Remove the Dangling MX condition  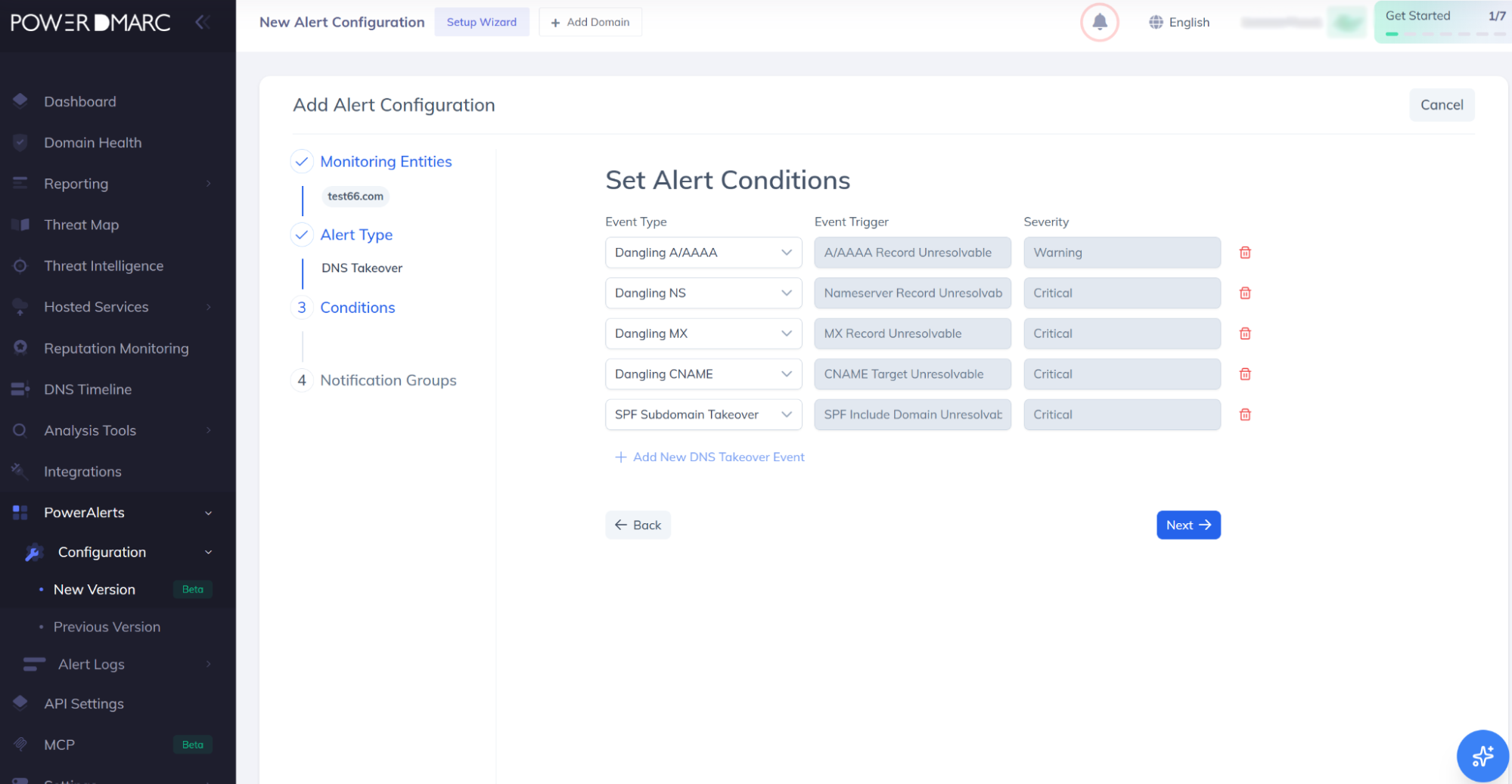click(1245, 333)
